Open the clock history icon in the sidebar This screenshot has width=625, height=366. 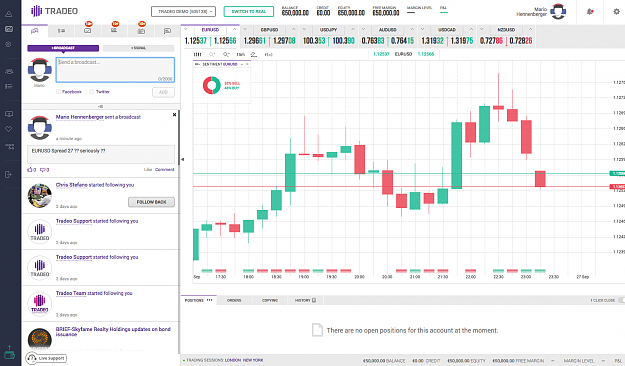8,44
